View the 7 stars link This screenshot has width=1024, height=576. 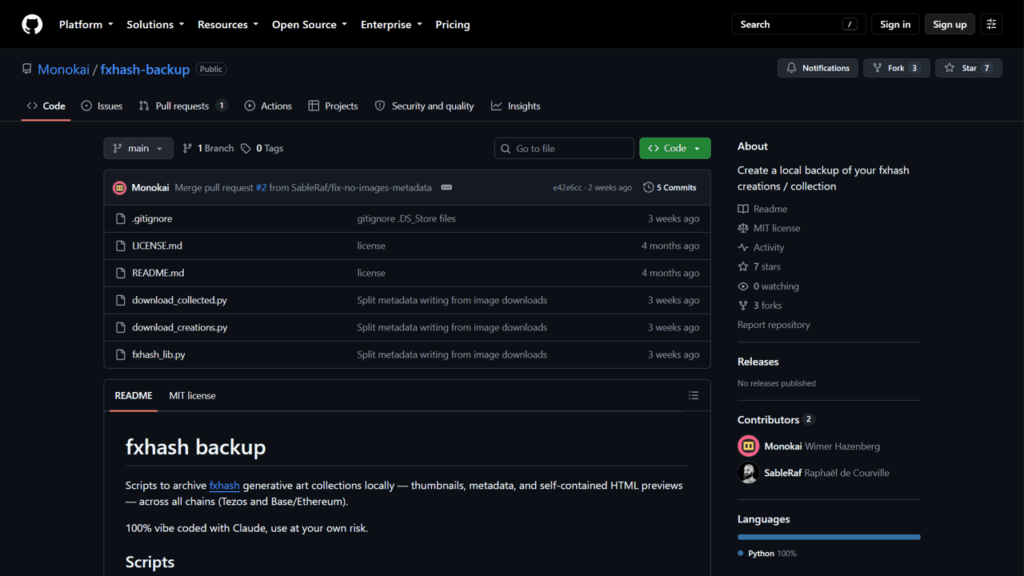tap(759, 267)
